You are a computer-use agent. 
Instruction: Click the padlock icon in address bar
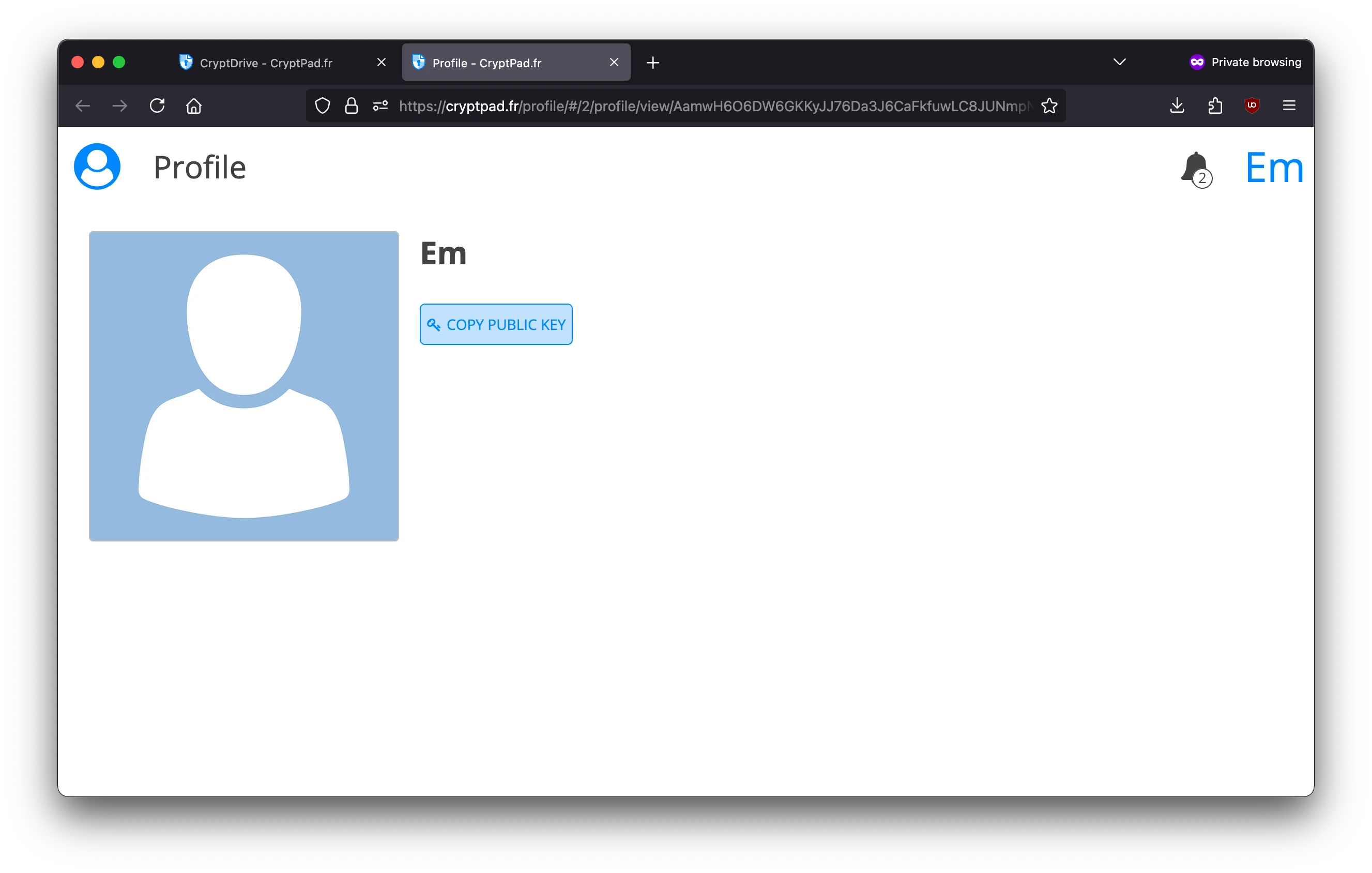coord(351,106)
